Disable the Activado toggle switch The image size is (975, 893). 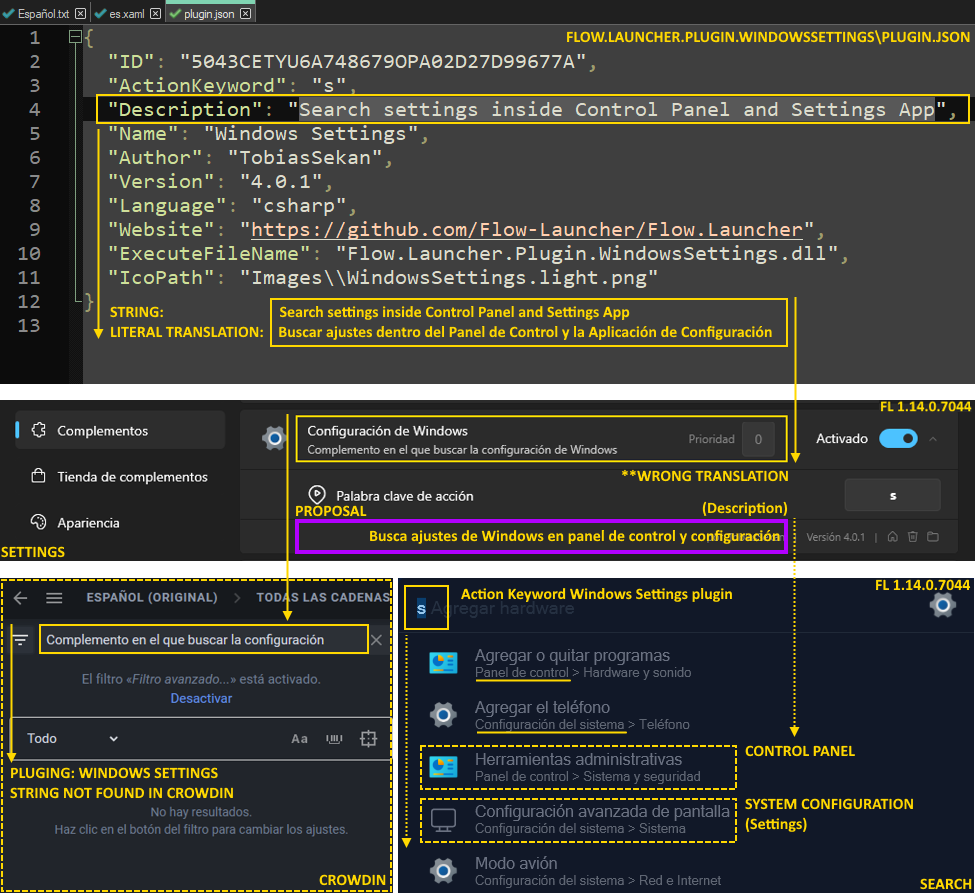(x=898, y=438)
